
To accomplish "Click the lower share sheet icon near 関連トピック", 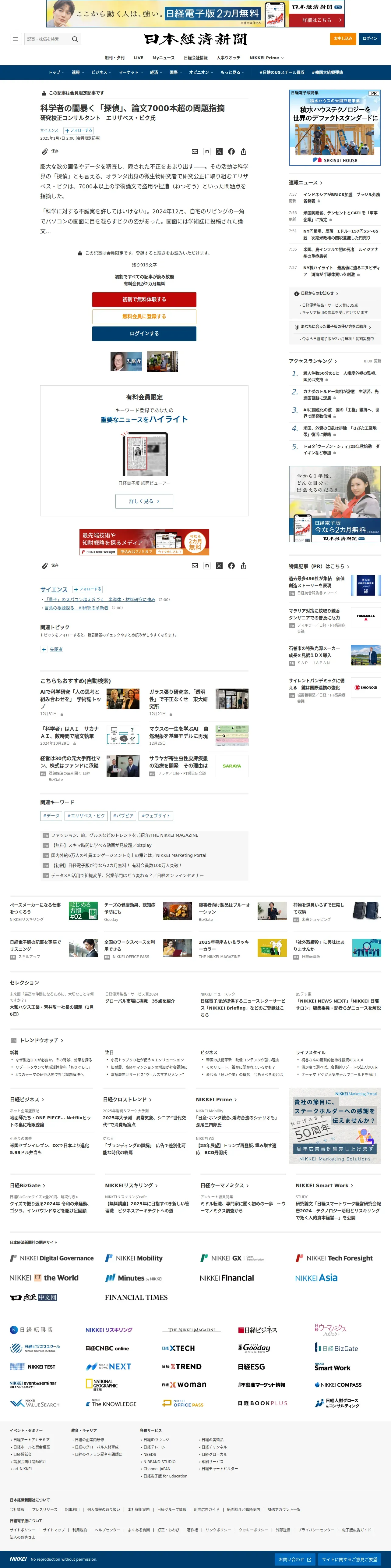I will point(243,565).
